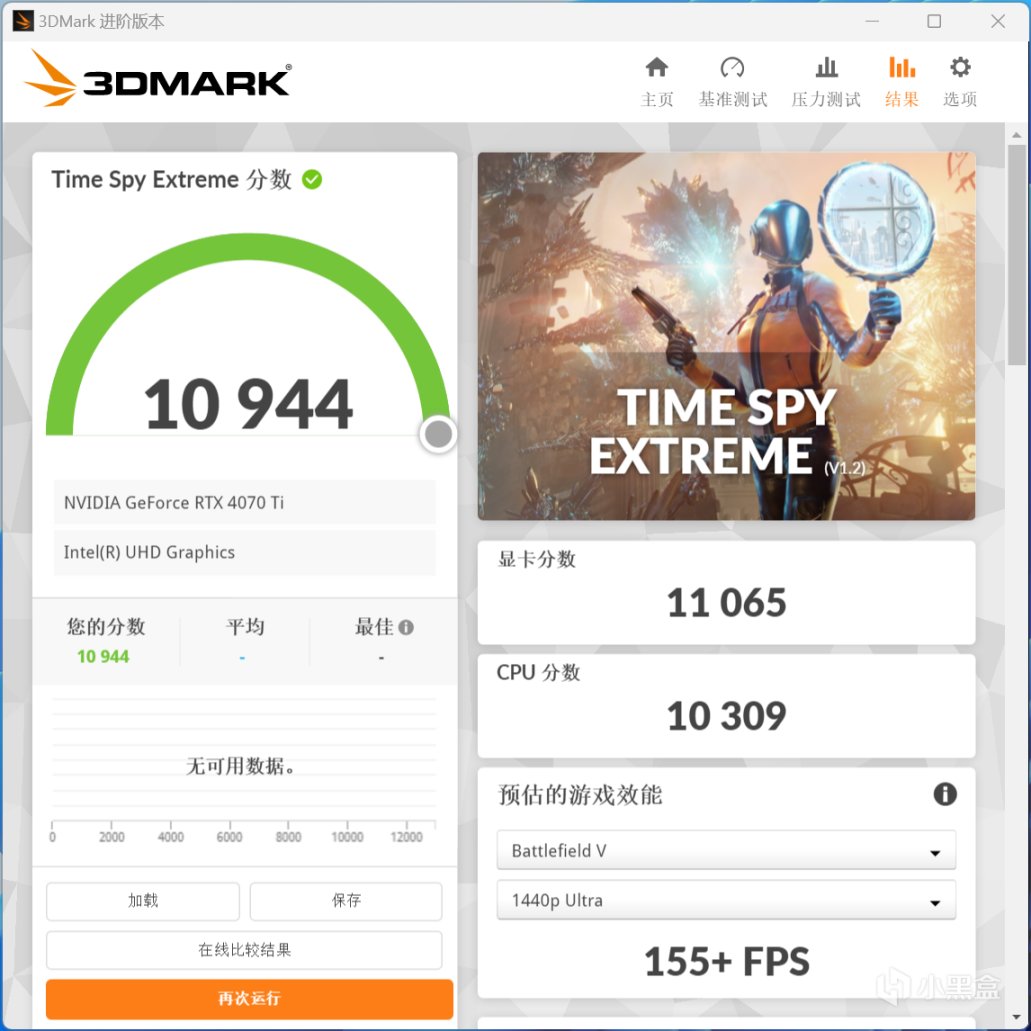The width and height of the screenshot is (1031, 1031).
Task: Click the 155+ FPS estimate
Action: [726, 961]
